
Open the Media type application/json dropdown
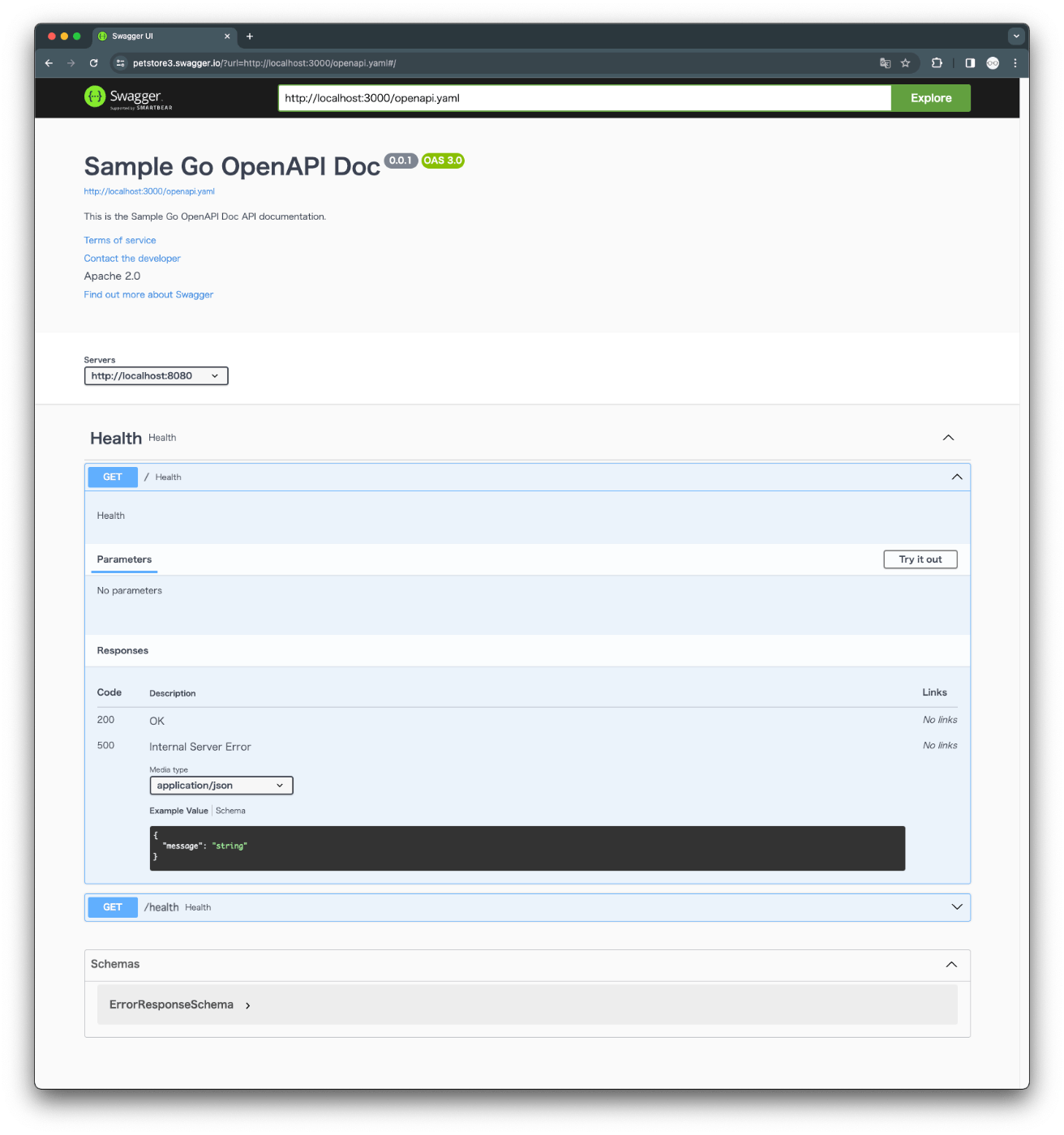(221, 786)
